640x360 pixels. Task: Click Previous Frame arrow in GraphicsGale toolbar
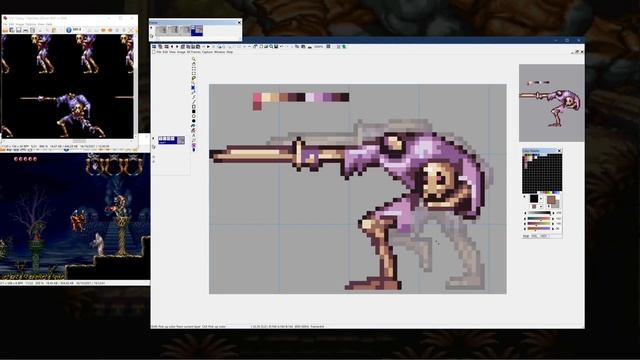(x=172, y=47)
